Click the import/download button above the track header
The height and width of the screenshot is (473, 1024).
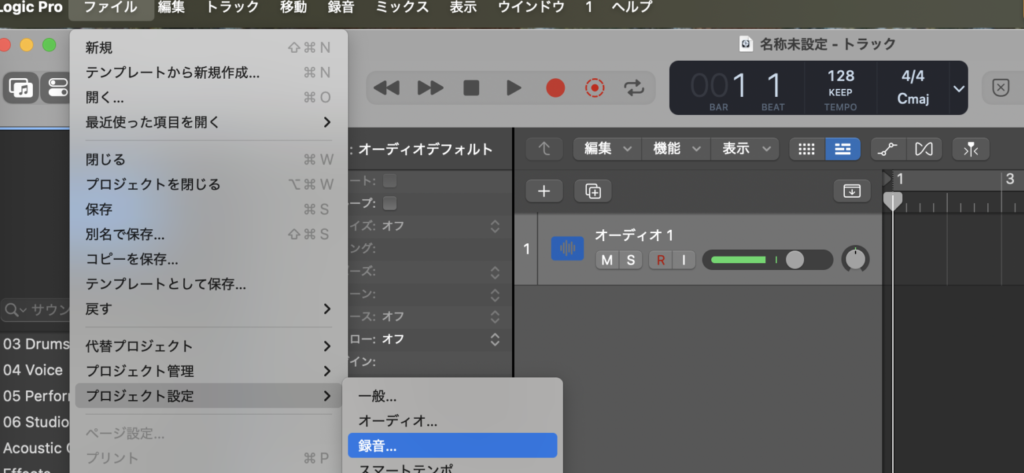852,191
